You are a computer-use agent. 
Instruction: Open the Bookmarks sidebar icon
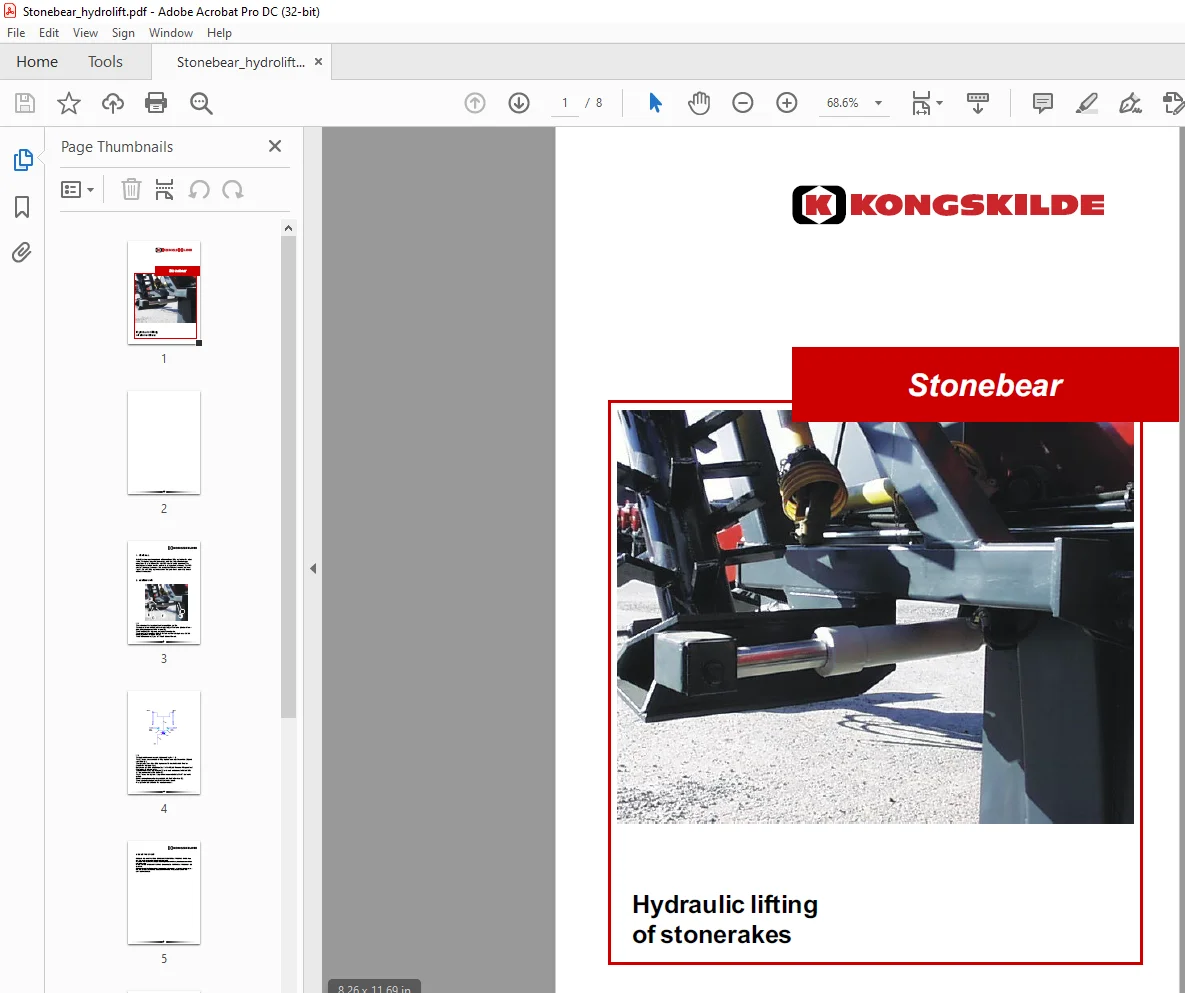tap(22, 207)
